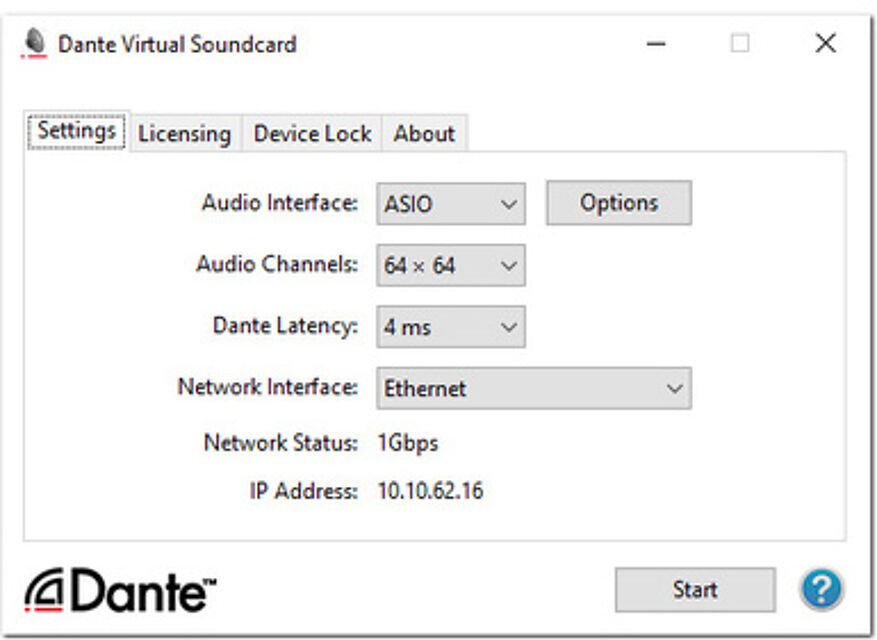Click the Dante Virtual Soundcard title text

[177, 44]
